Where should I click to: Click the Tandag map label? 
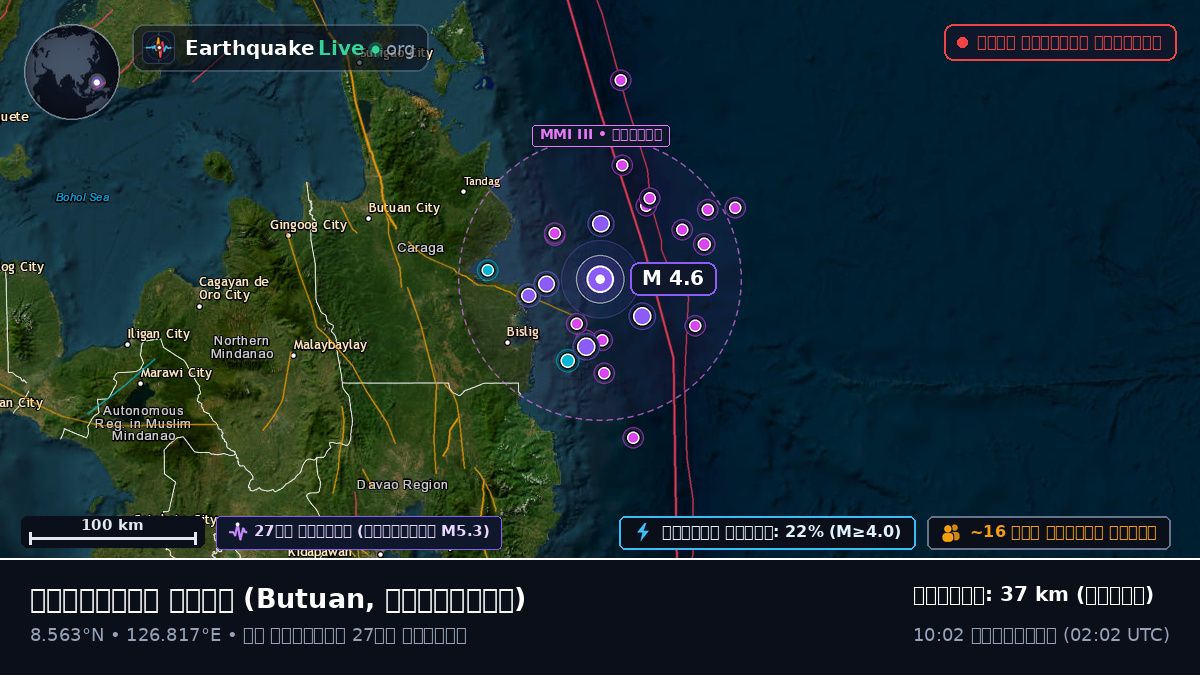coord(482,181)
